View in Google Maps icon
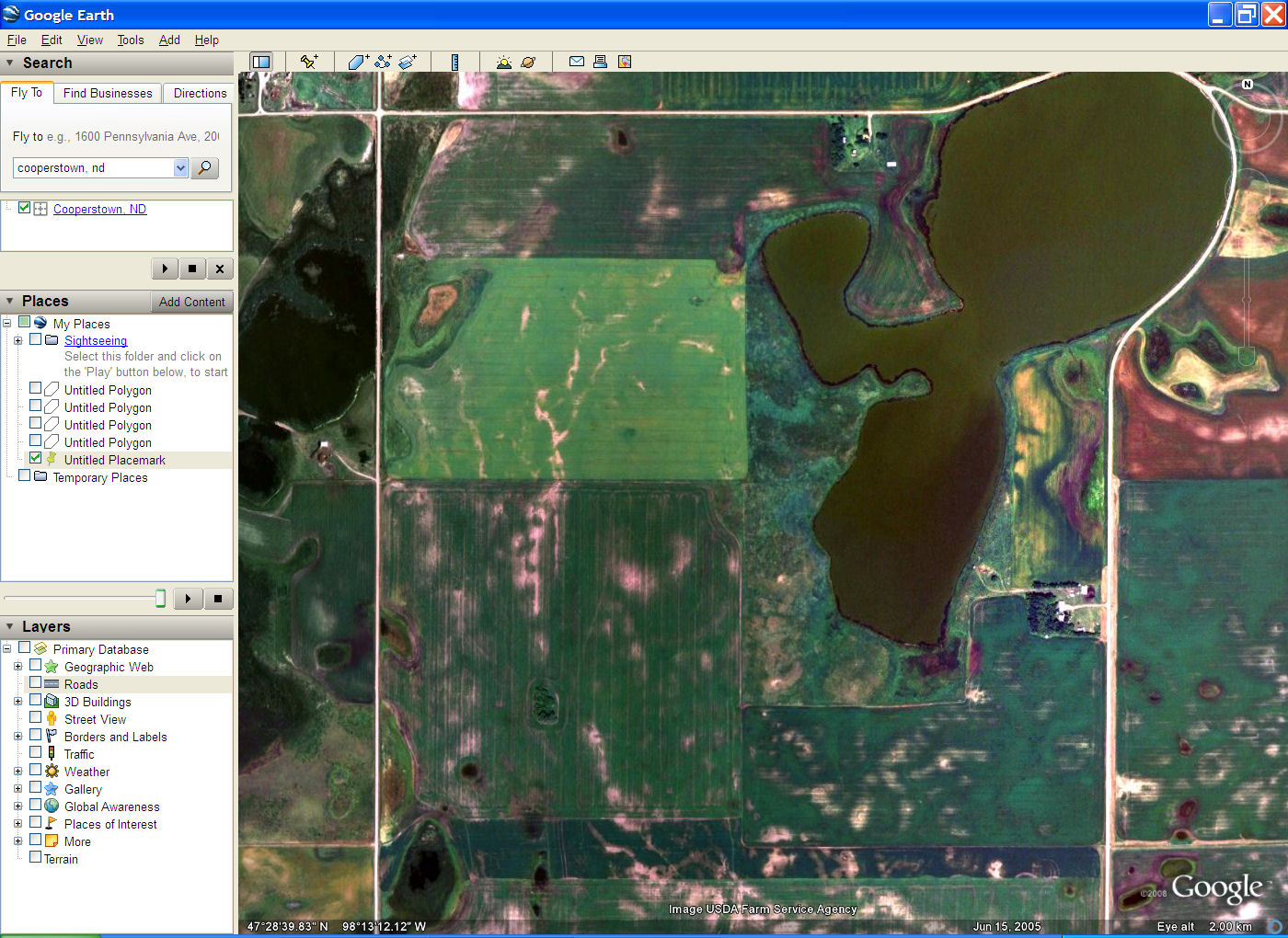The image size is (1288, 938). [625, 62]
